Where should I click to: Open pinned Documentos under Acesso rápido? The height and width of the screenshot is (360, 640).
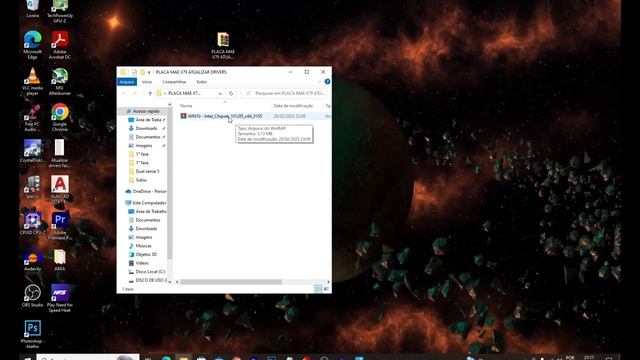(147, 137)
